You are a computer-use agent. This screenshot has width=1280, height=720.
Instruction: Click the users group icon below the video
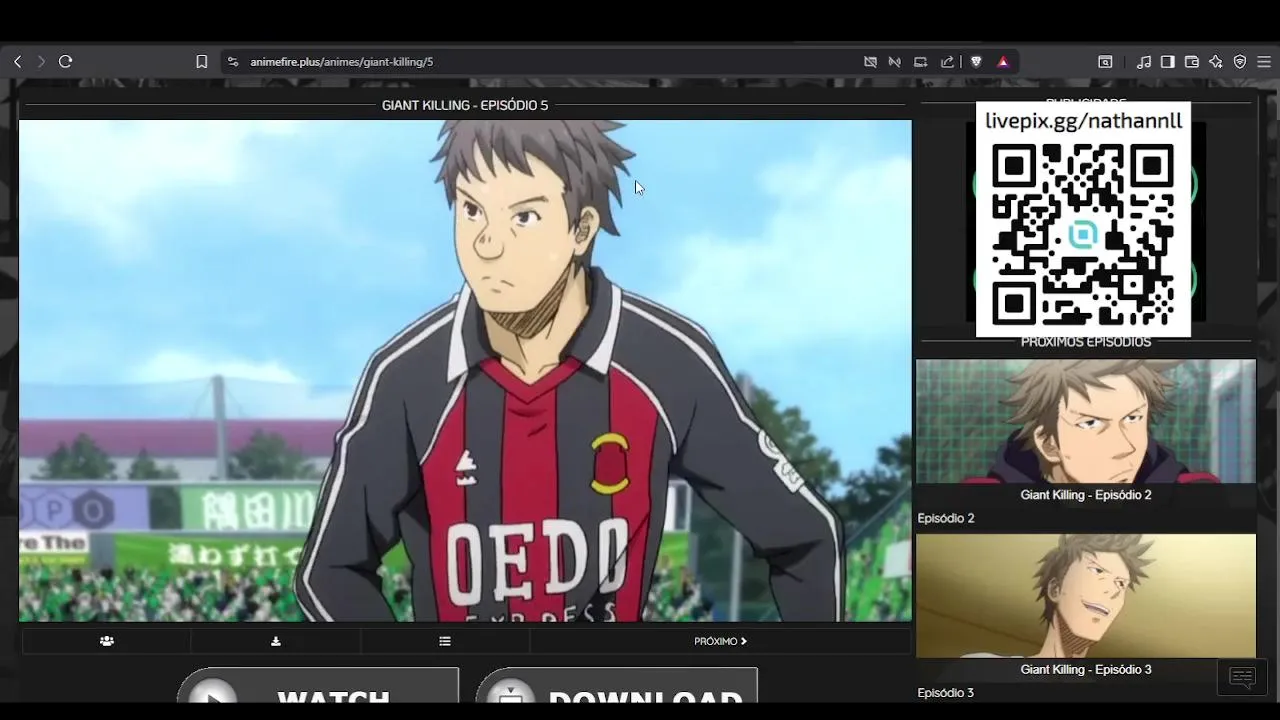(107, 641)
